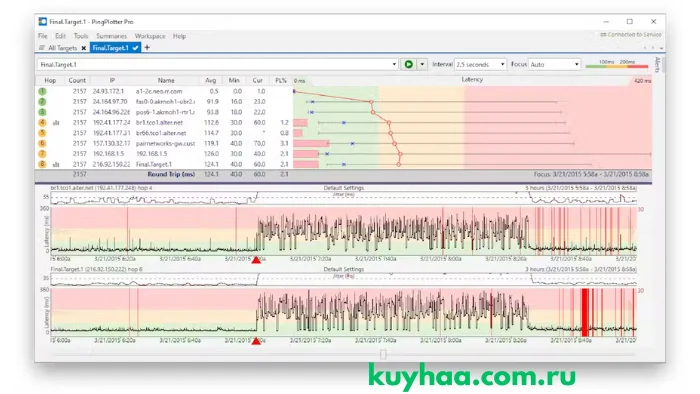The image size is (700, 394).
Task: Open the dropdown arrow beside the play button
Action: point(422,64)
